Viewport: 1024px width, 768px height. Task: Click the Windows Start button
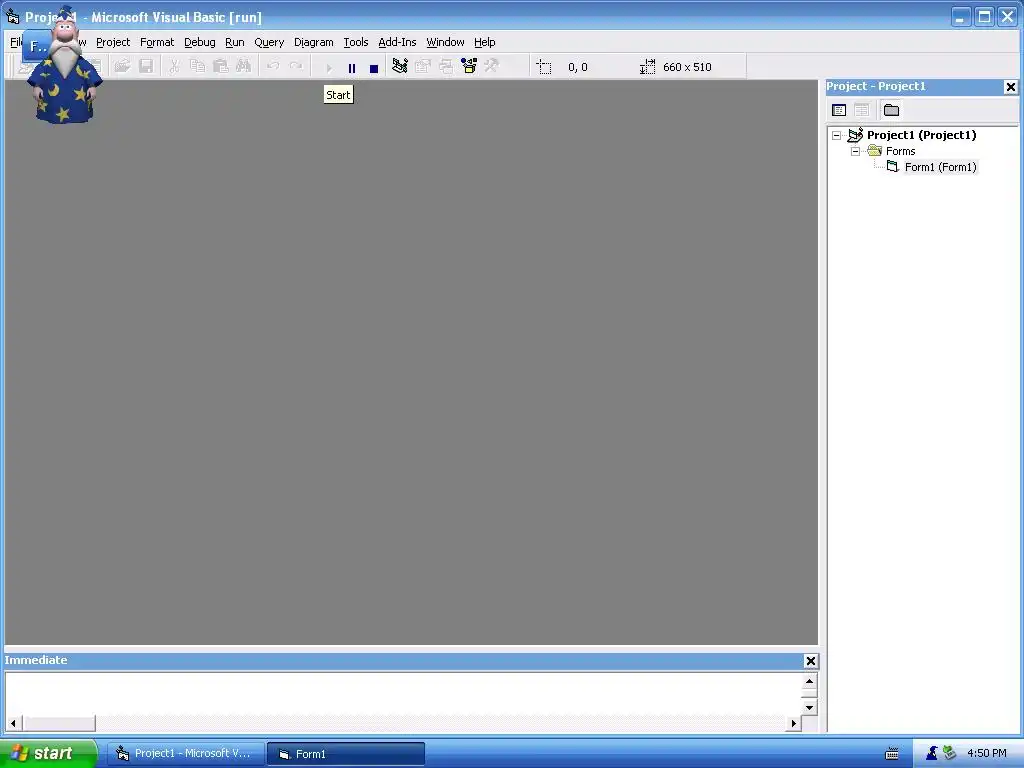48,753
